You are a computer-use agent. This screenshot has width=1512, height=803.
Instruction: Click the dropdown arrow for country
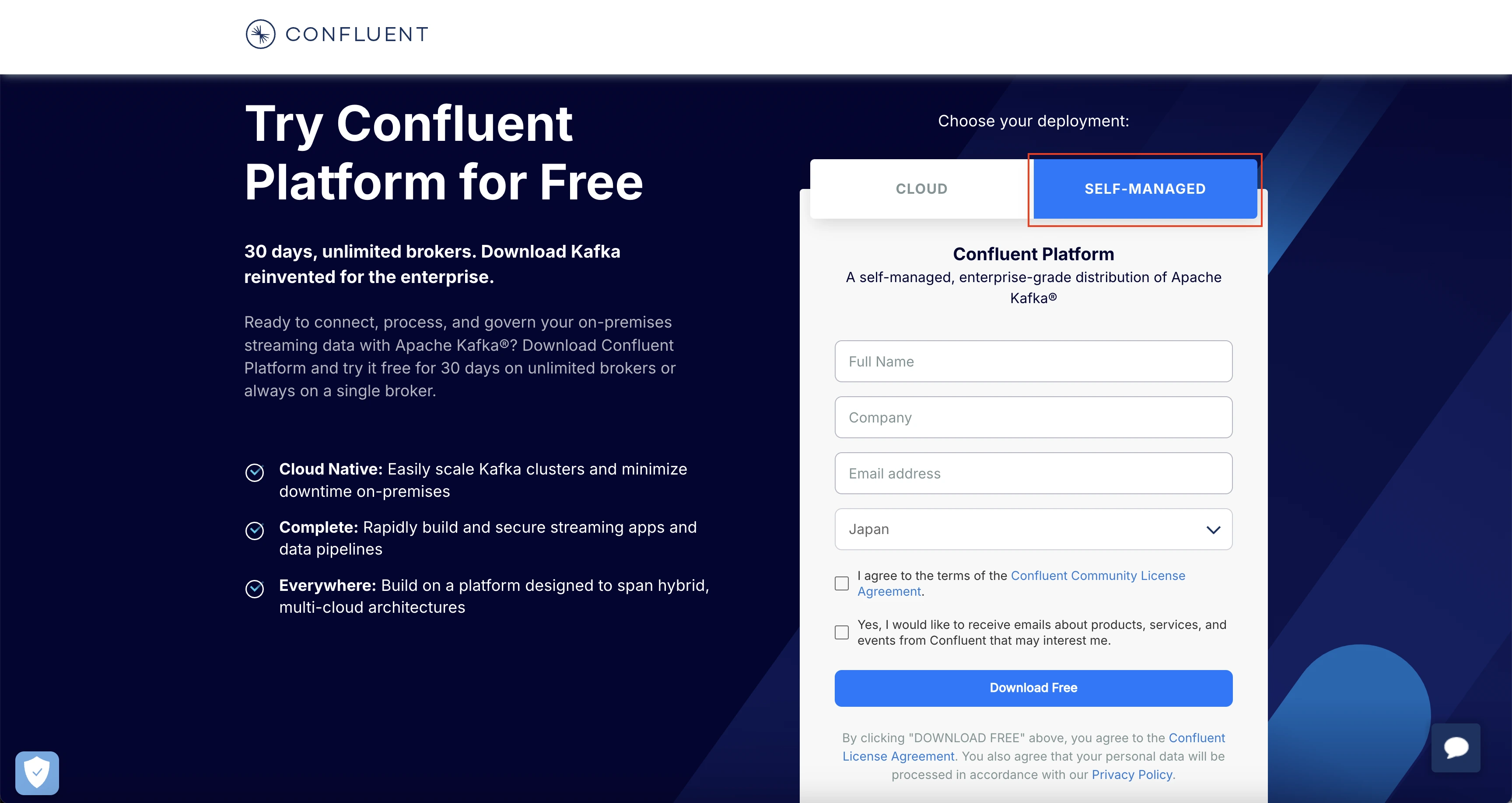tap(1213, 529)
